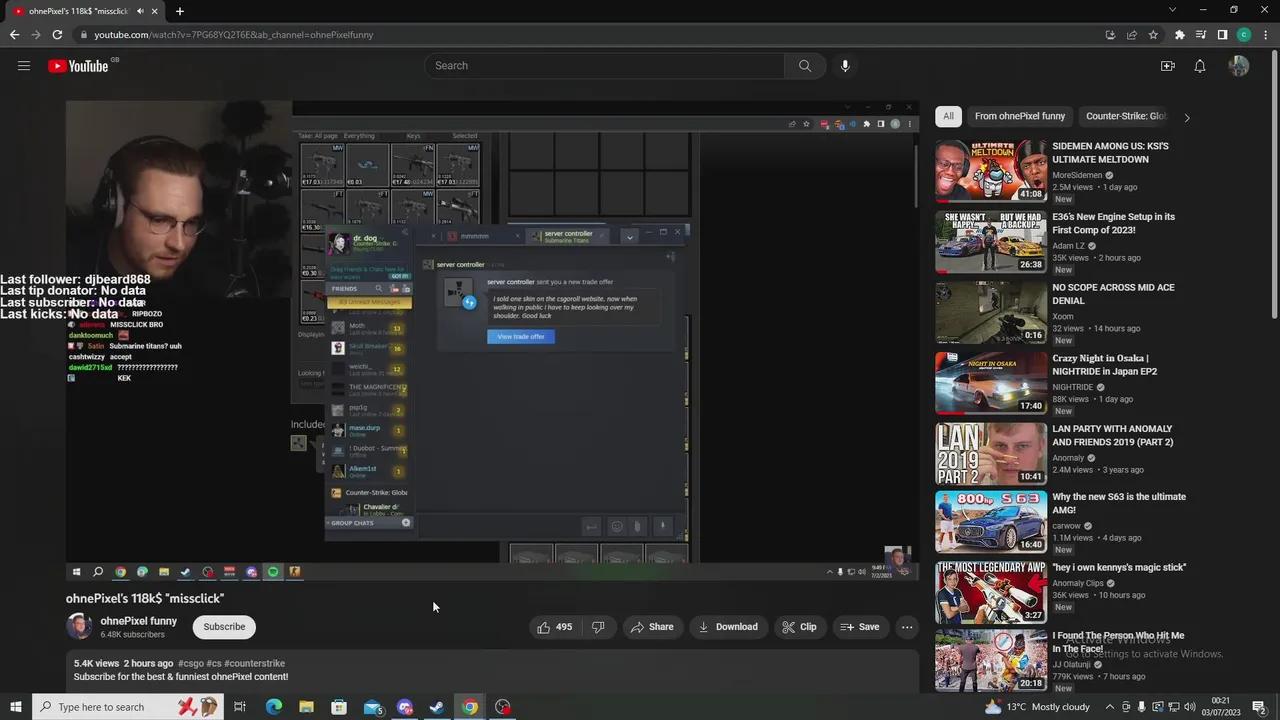Dislike the video
This screenshot has height=720, width=1280.
pos(598,627)
